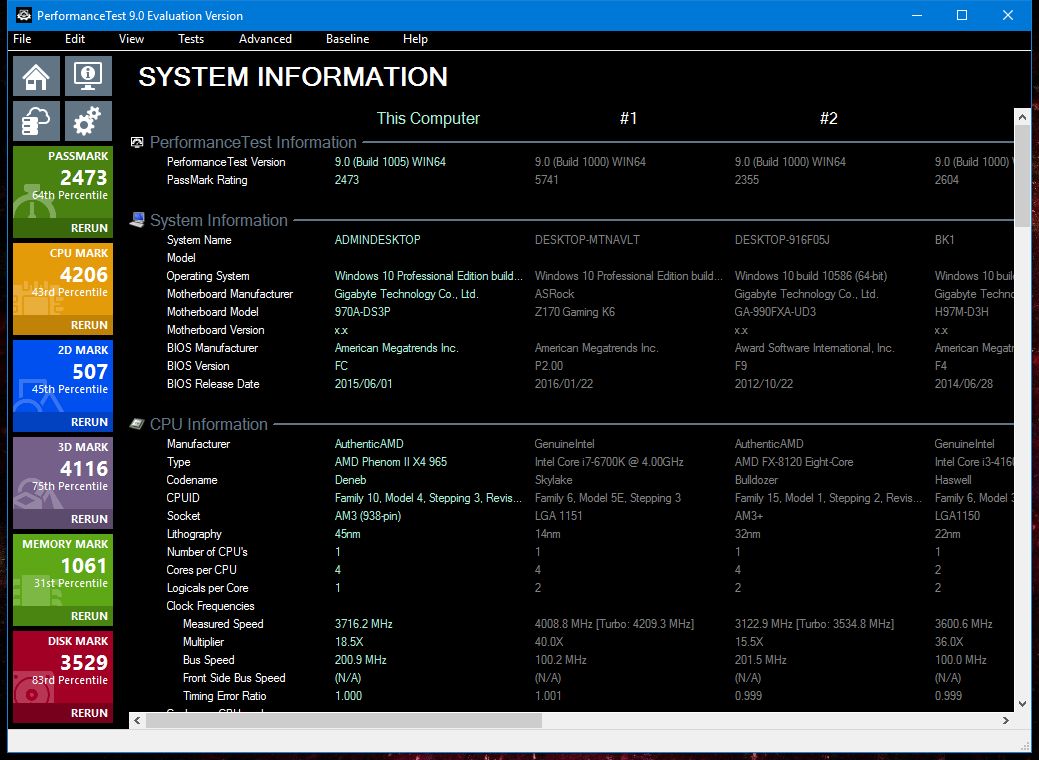Open the 2D Mark score tile
Image resolution: width=1039 pixels, height=760 pixels.
tap(63, 386)
